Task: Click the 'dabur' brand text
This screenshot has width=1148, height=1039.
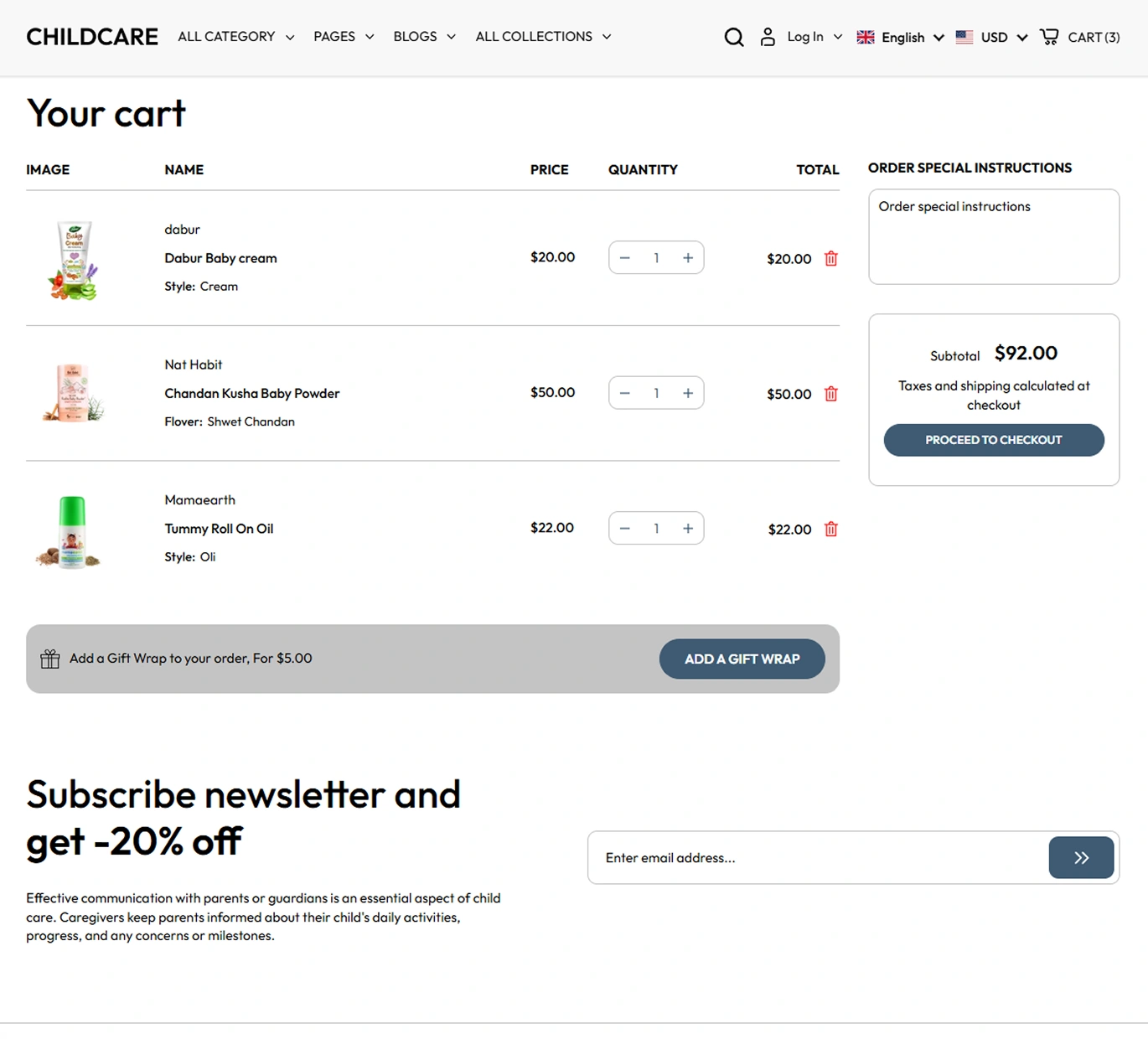Action: point(182,229)
